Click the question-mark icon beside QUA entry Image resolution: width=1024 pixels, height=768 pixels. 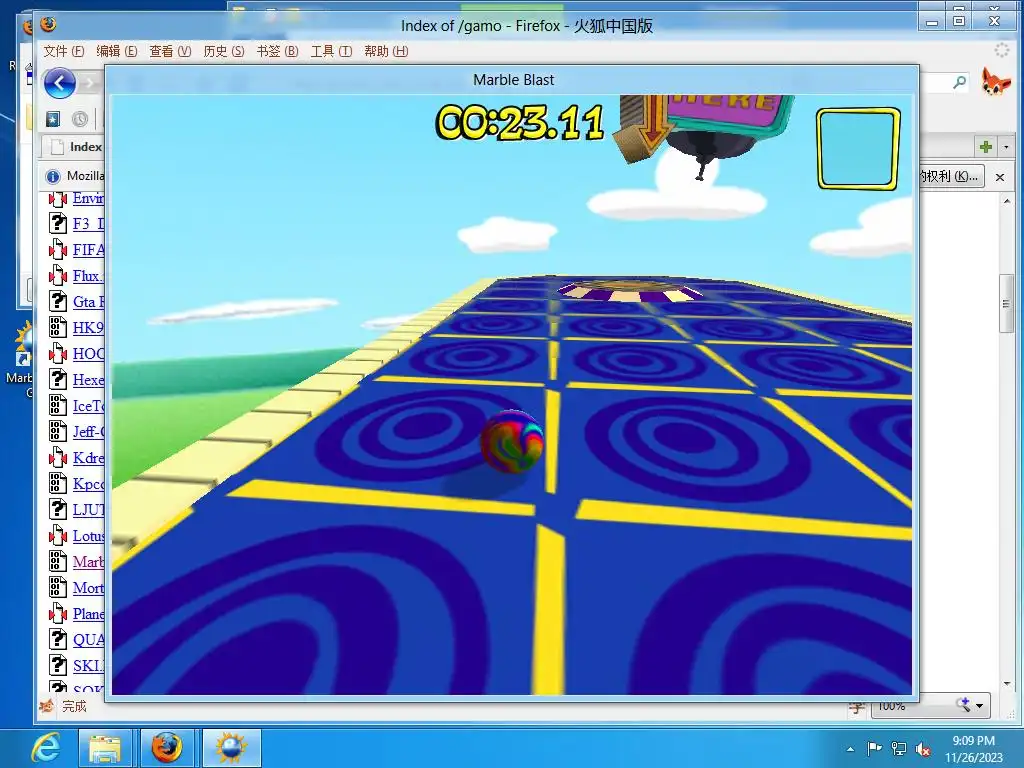point(57,639)
